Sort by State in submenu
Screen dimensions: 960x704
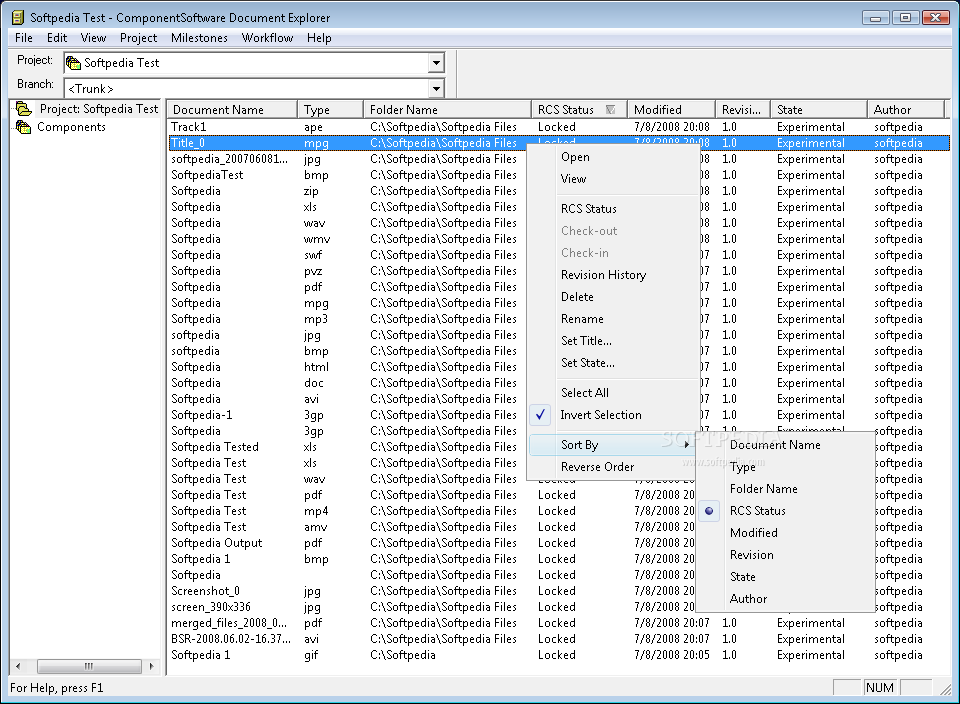[x=786, y=577]
